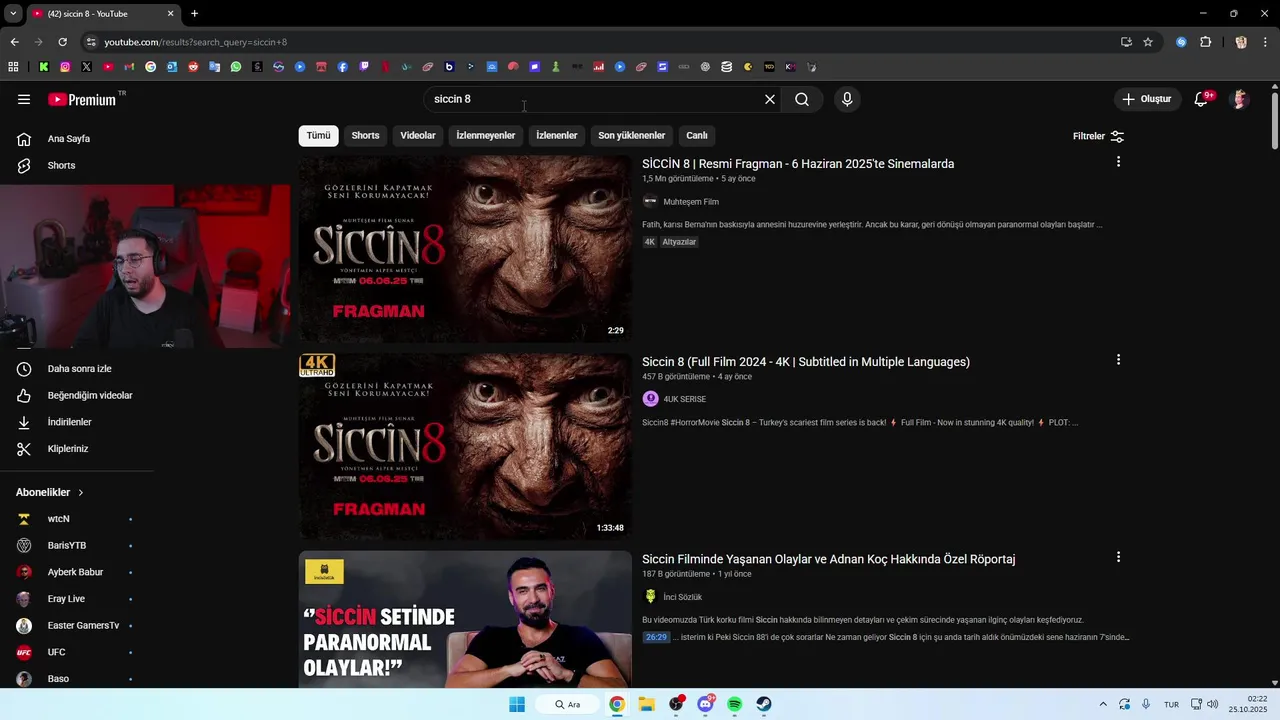Select the Shorts filter chip

(x=365, y=136)
